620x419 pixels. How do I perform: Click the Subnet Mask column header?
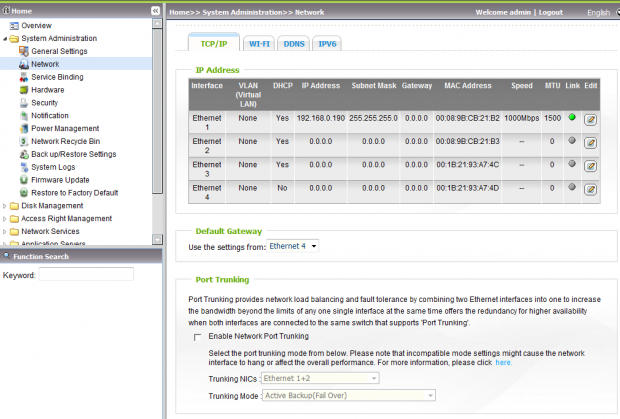click(374, 86)
